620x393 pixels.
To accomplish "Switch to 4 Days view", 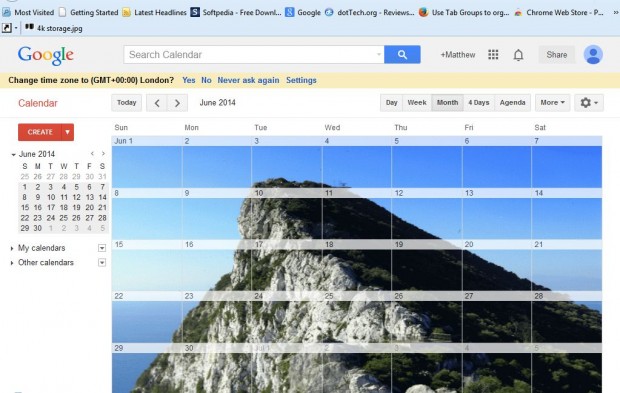I will pos(479,103).
